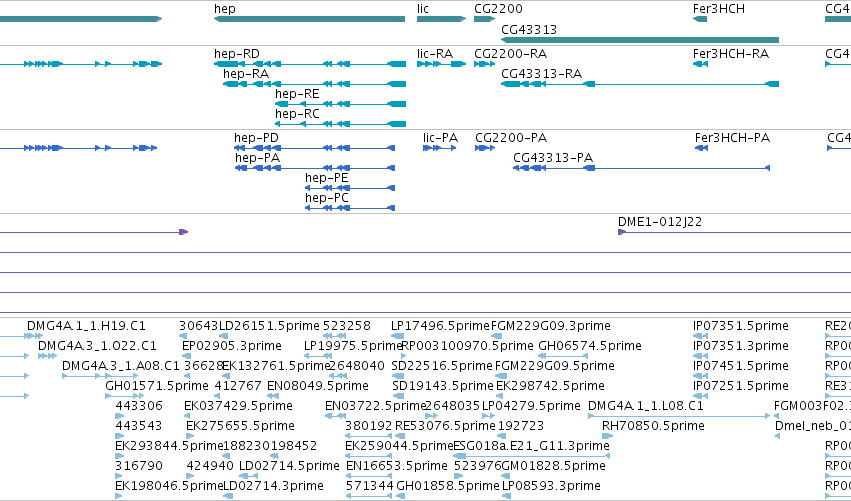Screen dimensions: 851x501
Task: Click the Fer3HCH gene arrow
Action: [700, 19]
